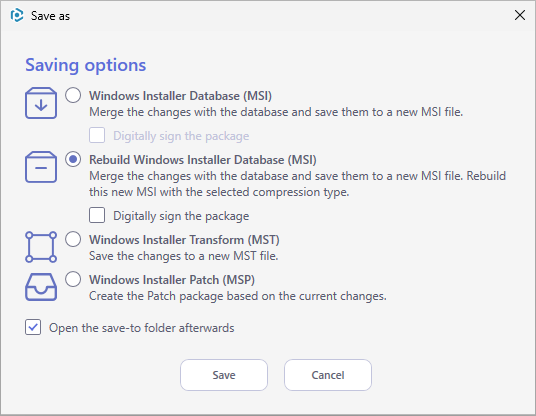This screenshot has height=416, width=536.
Task: Close the Save as dialog
Action: coord(520,15)
